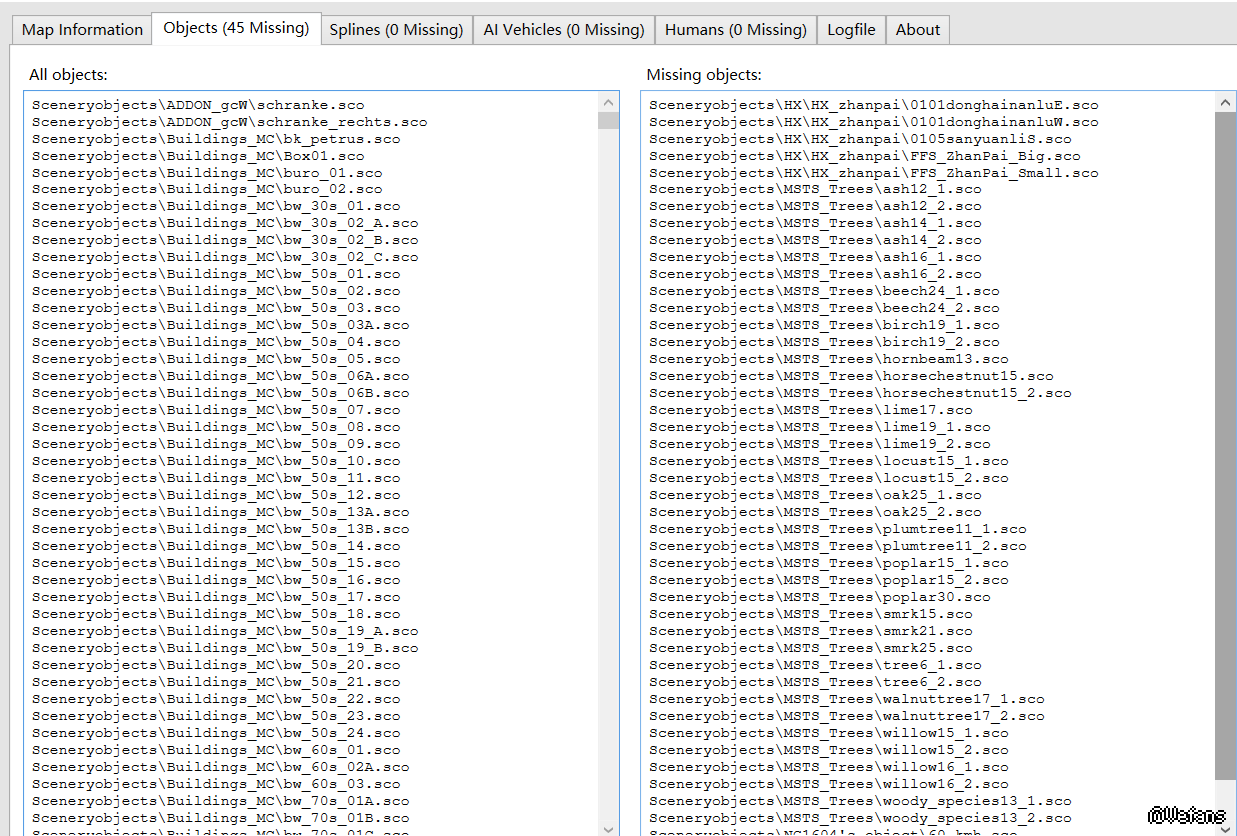1237x836 pixels.
Task: Select bk_petrus.sco in the All objects list
Action: (x=216, y=139)
